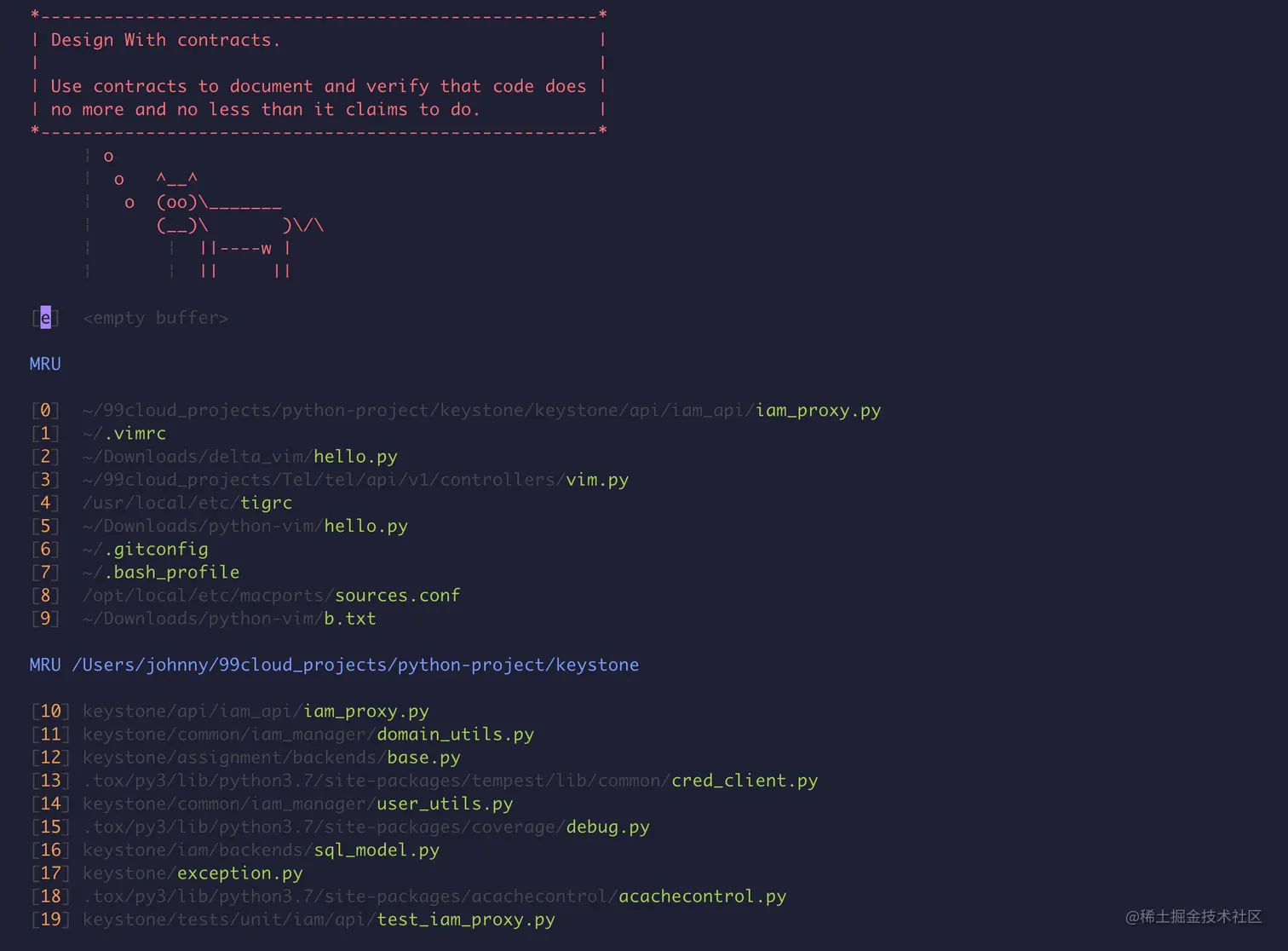Click the MRU /Users/johnny keystone directory header
Screen dimensions: 1288x951
tap(334, 665)
